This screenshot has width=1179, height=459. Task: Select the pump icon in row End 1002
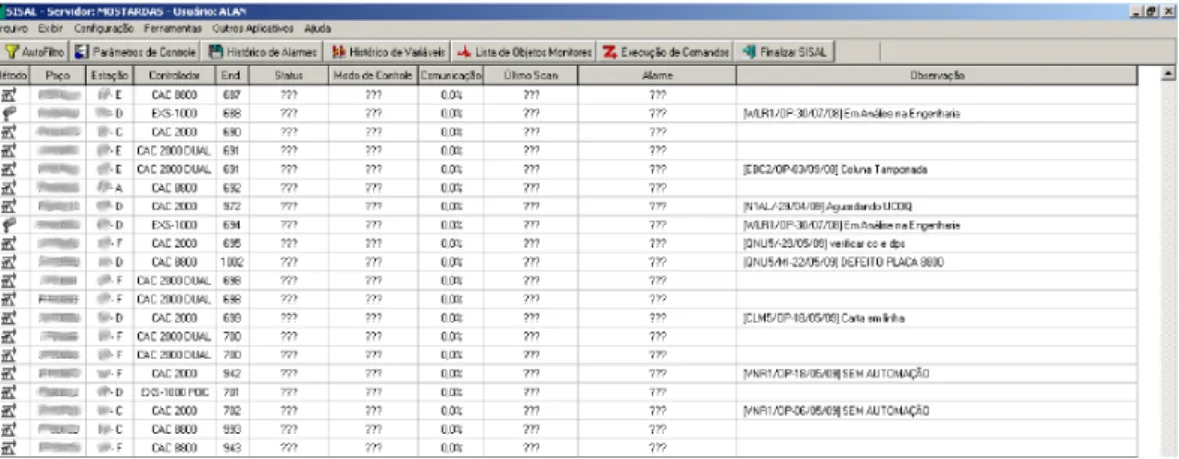click(10, 262)
